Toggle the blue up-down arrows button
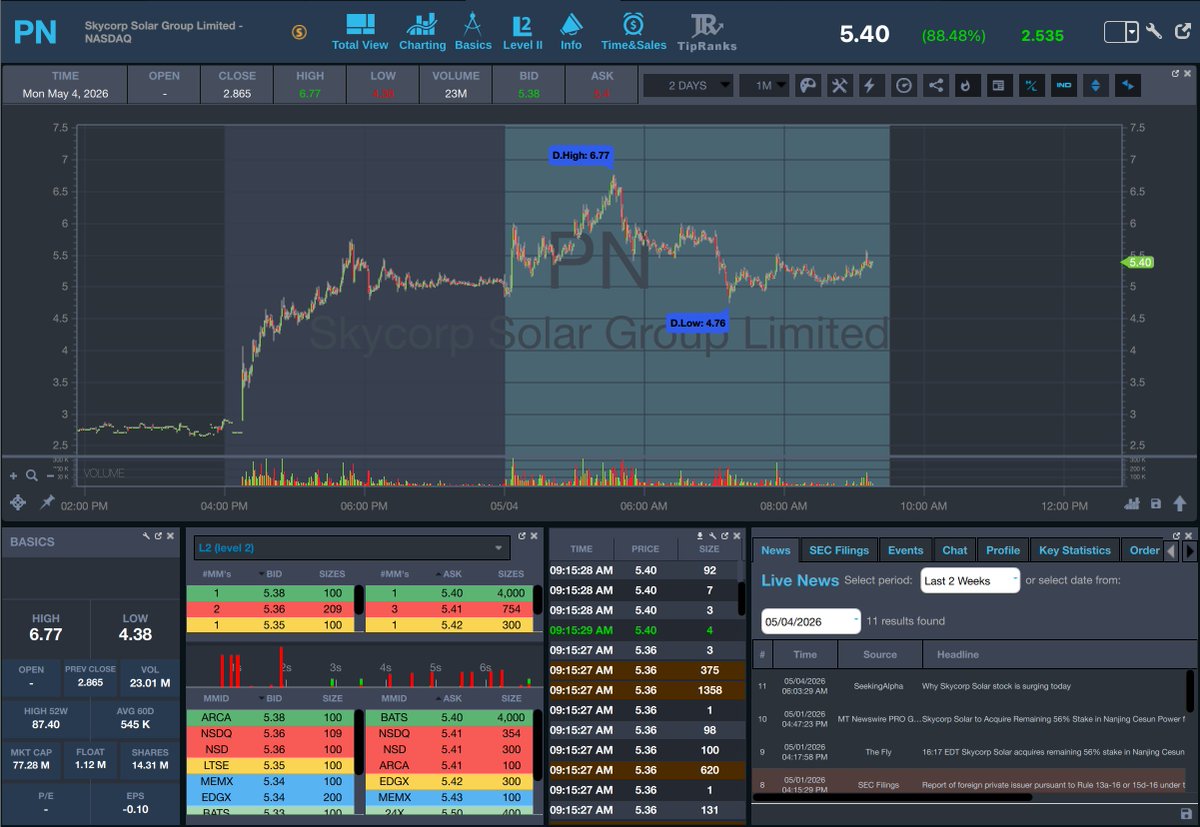The width and height of the screenshot is (1200, 827). pos(1095,85)
